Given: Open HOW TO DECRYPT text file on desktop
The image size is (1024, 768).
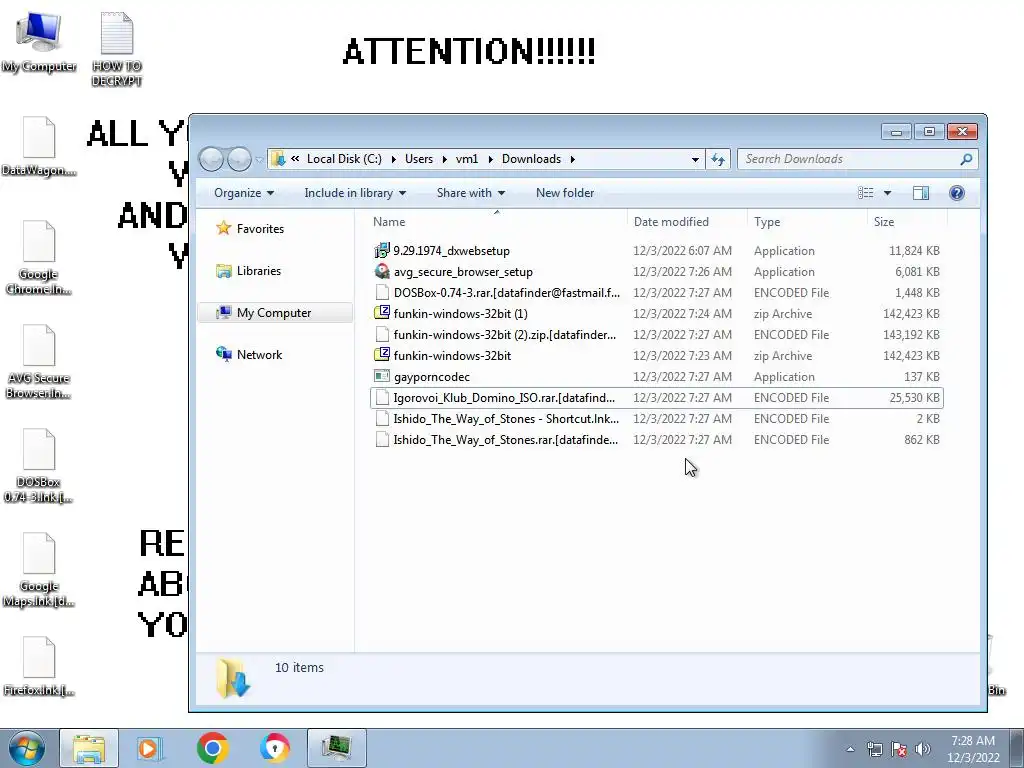Looking at the screenshot, I should 117,50.
